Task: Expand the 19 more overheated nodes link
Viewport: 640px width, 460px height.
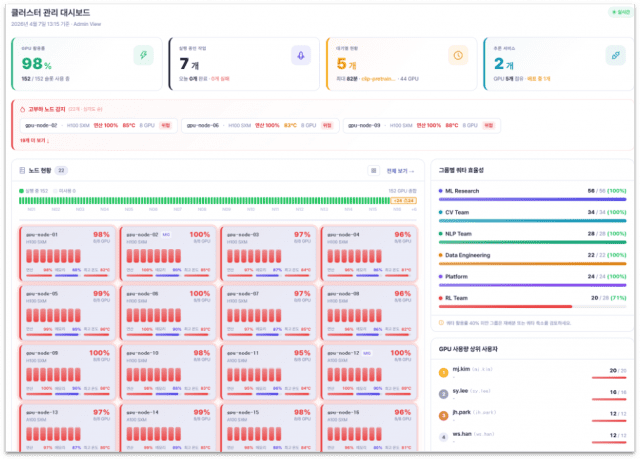Action: (35, 141)
